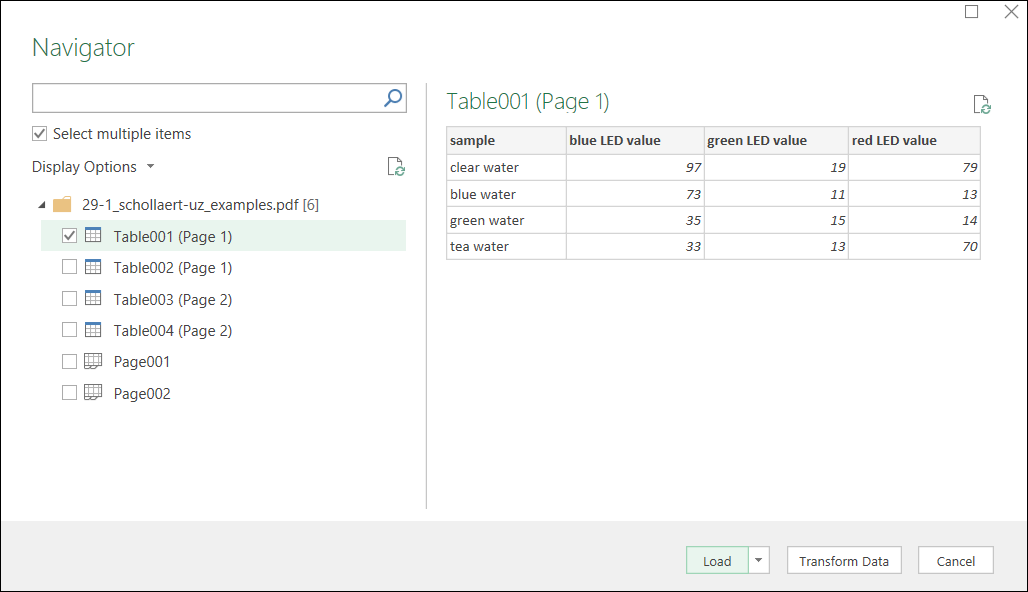Open the Load button dropdown arrow
The image size is (1028, 592).
pos(759,561)
